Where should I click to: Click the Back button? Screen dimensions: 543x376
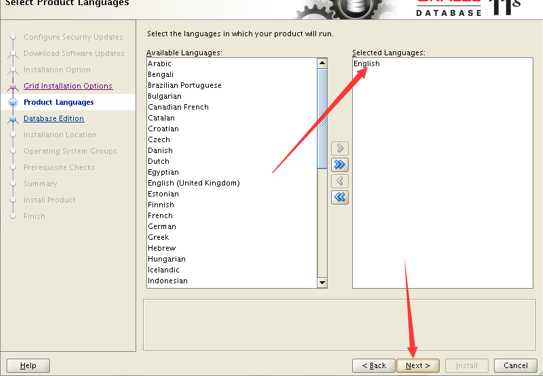[374, 366]
